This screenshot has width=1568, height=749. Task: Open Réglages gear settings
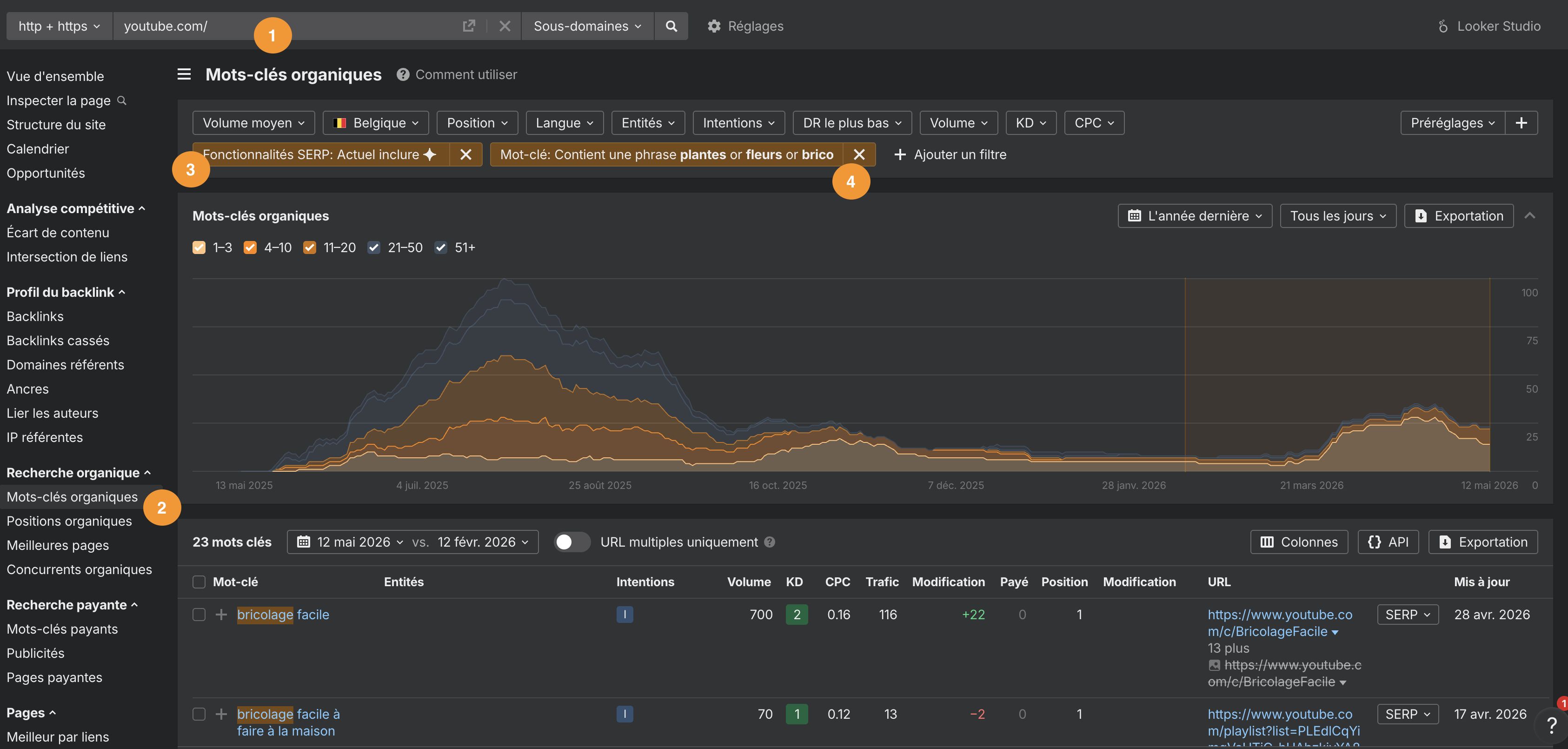click(746, 26)
